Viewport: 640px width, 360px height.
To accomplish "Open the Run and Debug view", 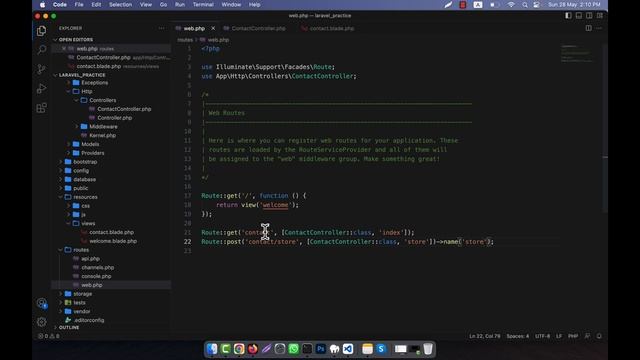I will point(41,88).
